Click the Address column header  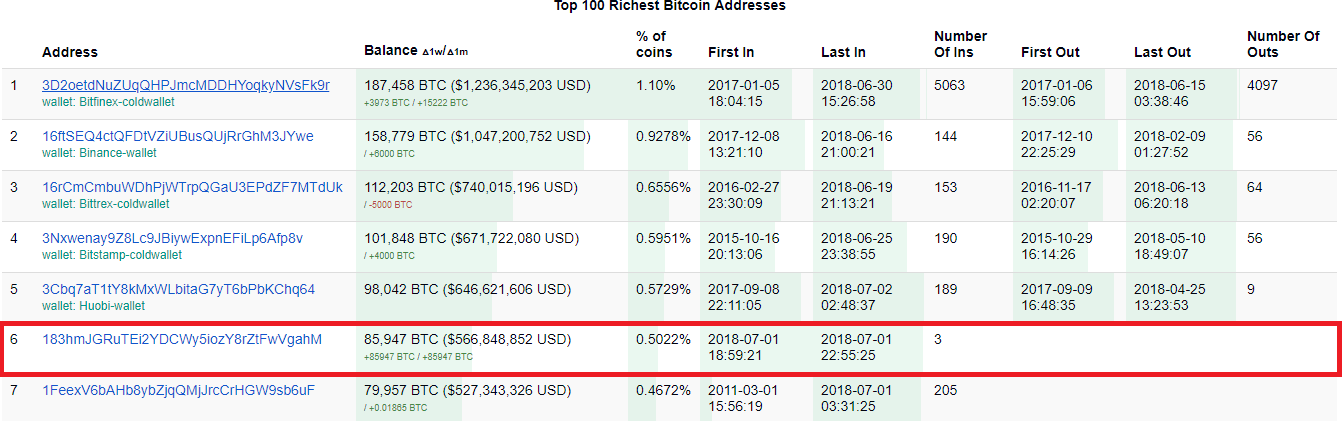(x=70, y=52)
